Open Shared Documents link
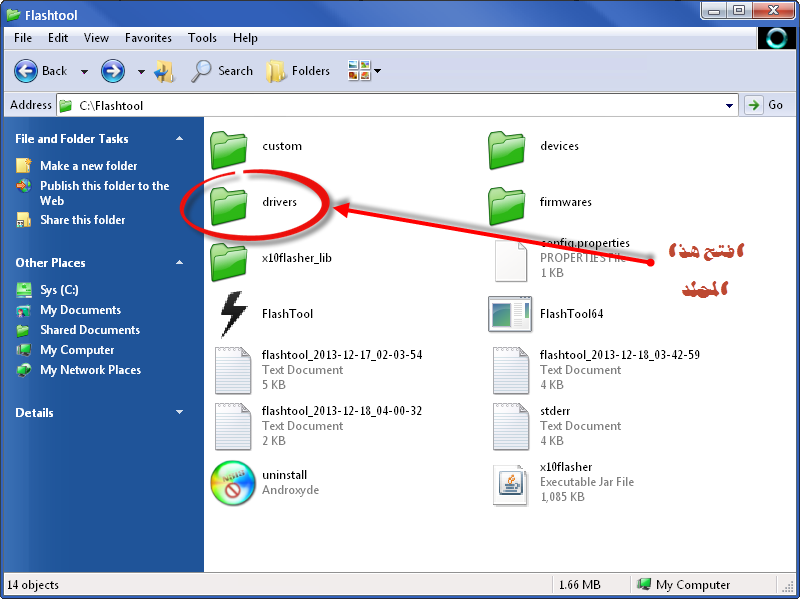 90,330
